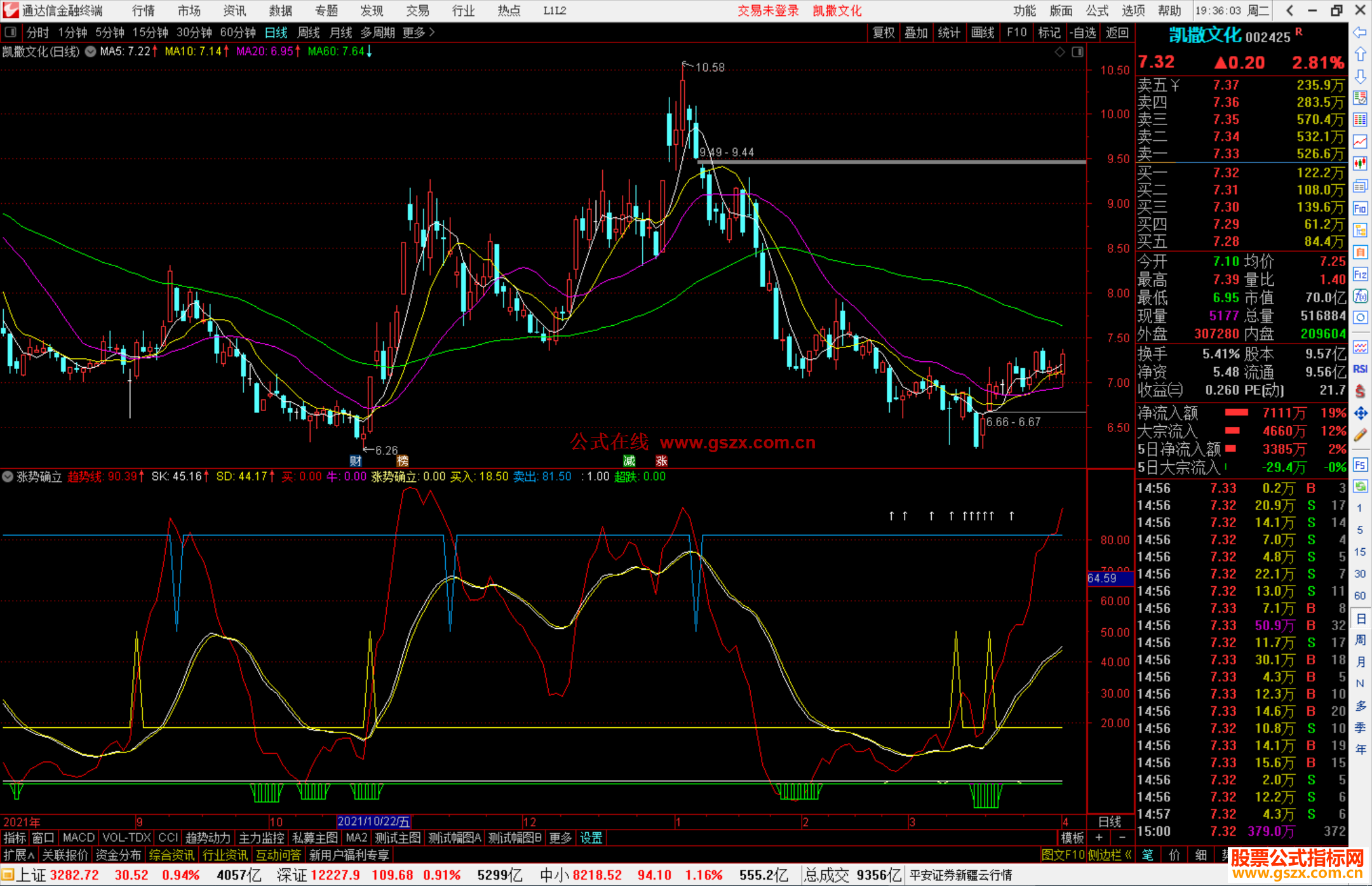This screenshot has height=886, width=1372.
Task: Expand the 扩展 panel at bottom left
Action: 18,856
